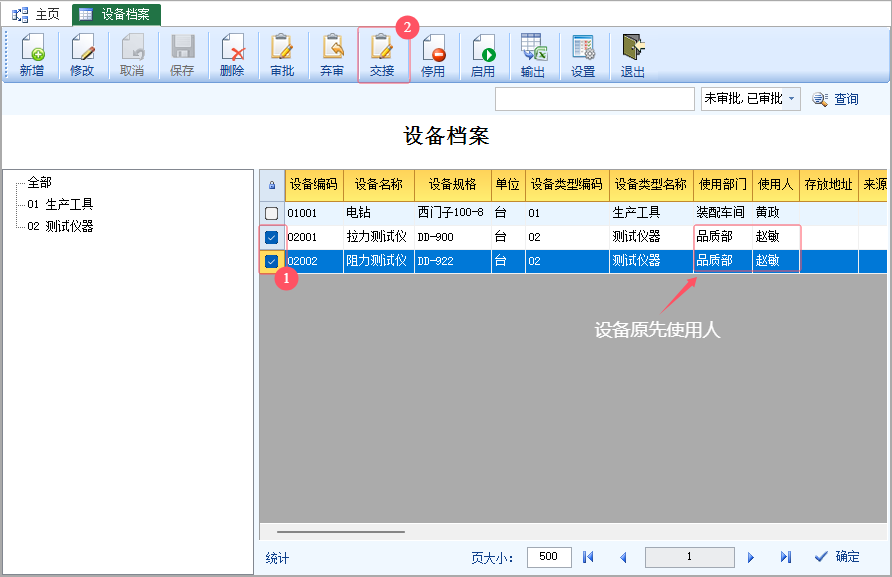Viewport: 892px width, 577px height.
Task: Sort by 使用人 column header
Action: click(x=776, y=185)
